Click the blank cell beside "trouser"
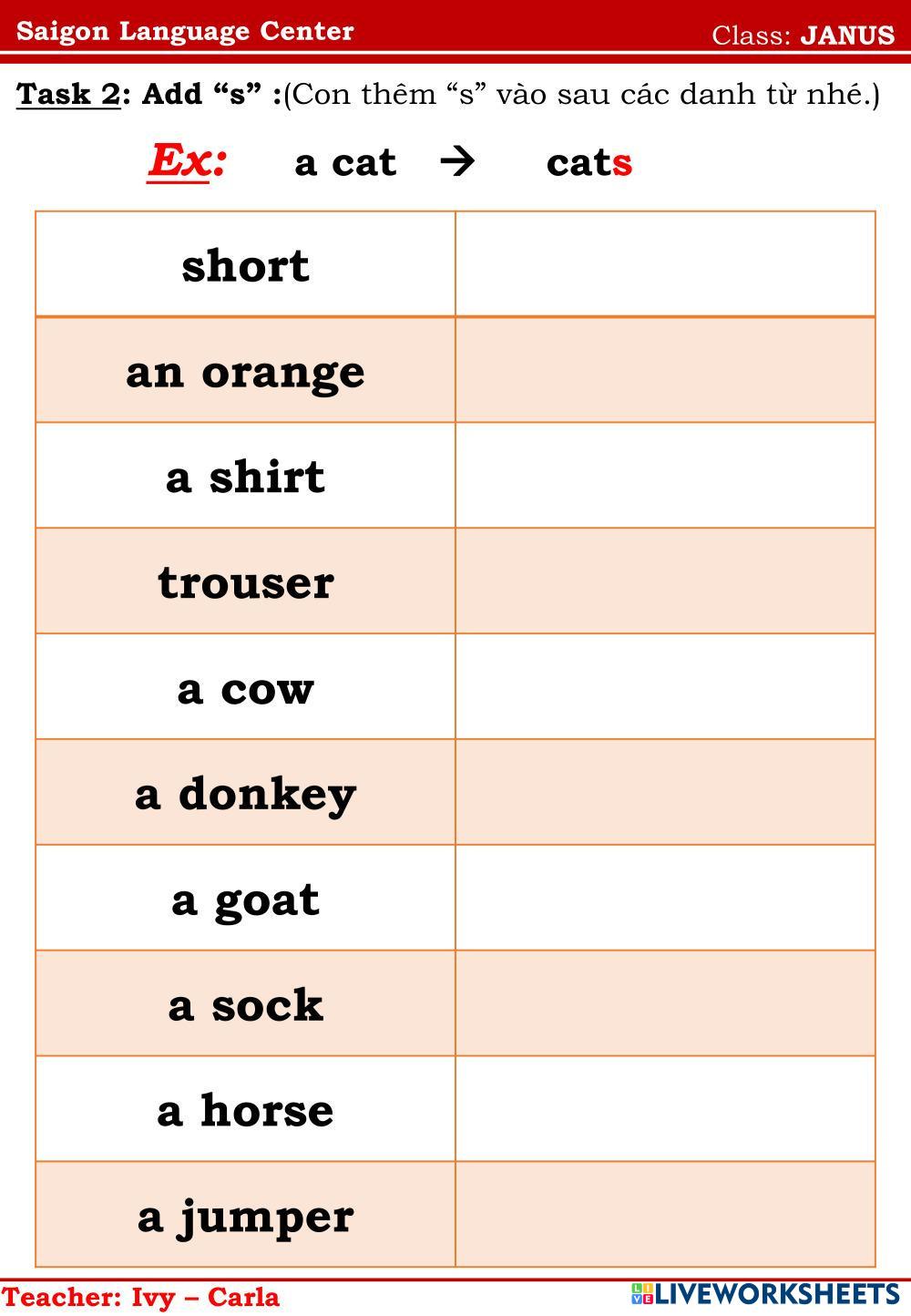Viewport: 911px width, 1316px height. pos(665,581)
